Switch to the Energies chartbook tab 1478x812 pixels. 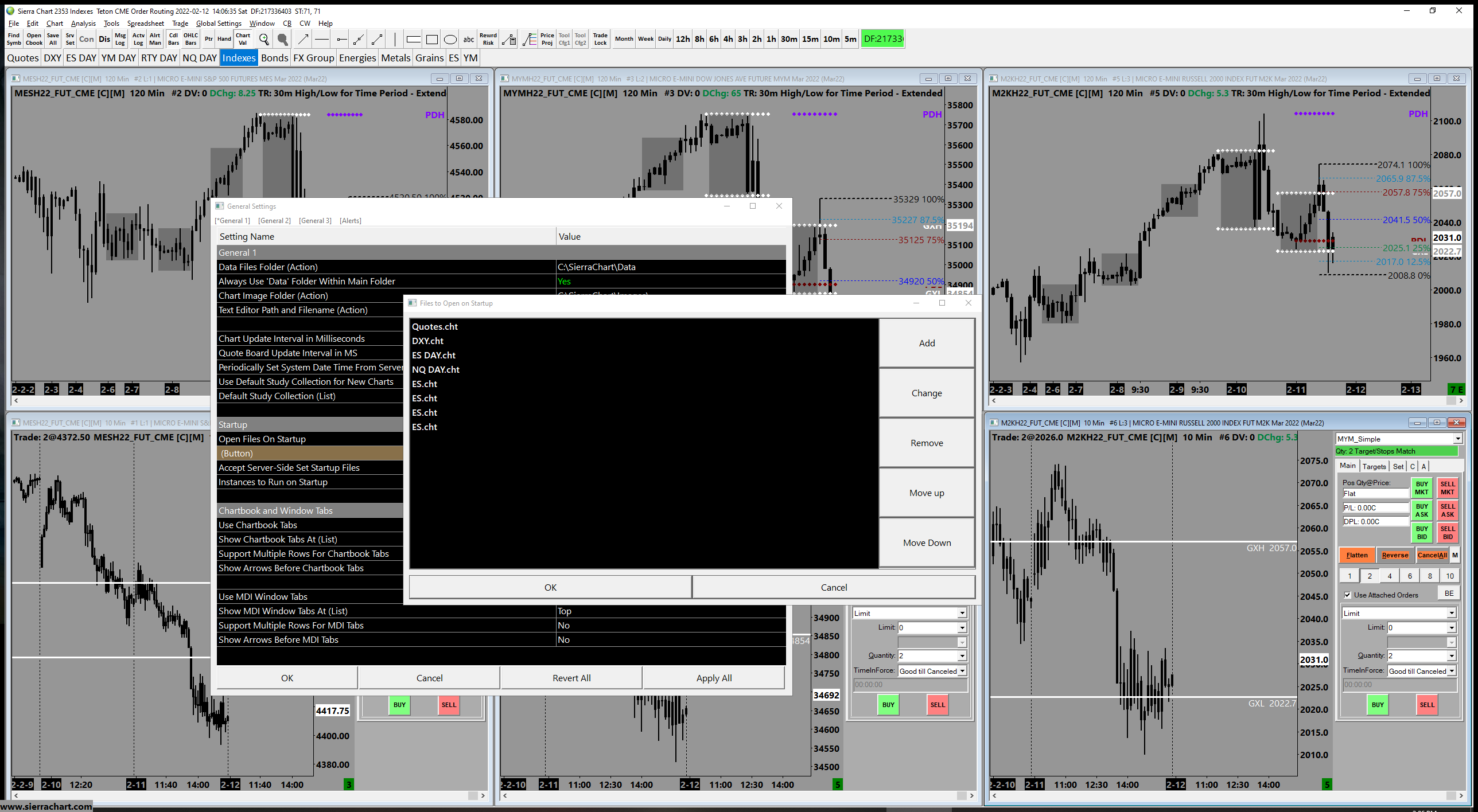[x=357, y=58]
